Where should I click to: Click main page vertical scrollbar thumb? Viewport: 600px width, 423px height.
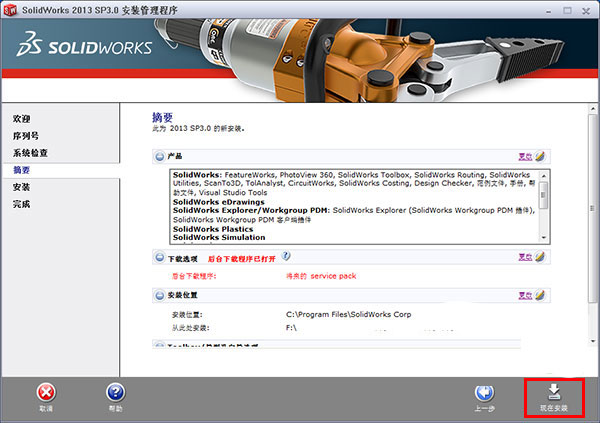point(593,209)
